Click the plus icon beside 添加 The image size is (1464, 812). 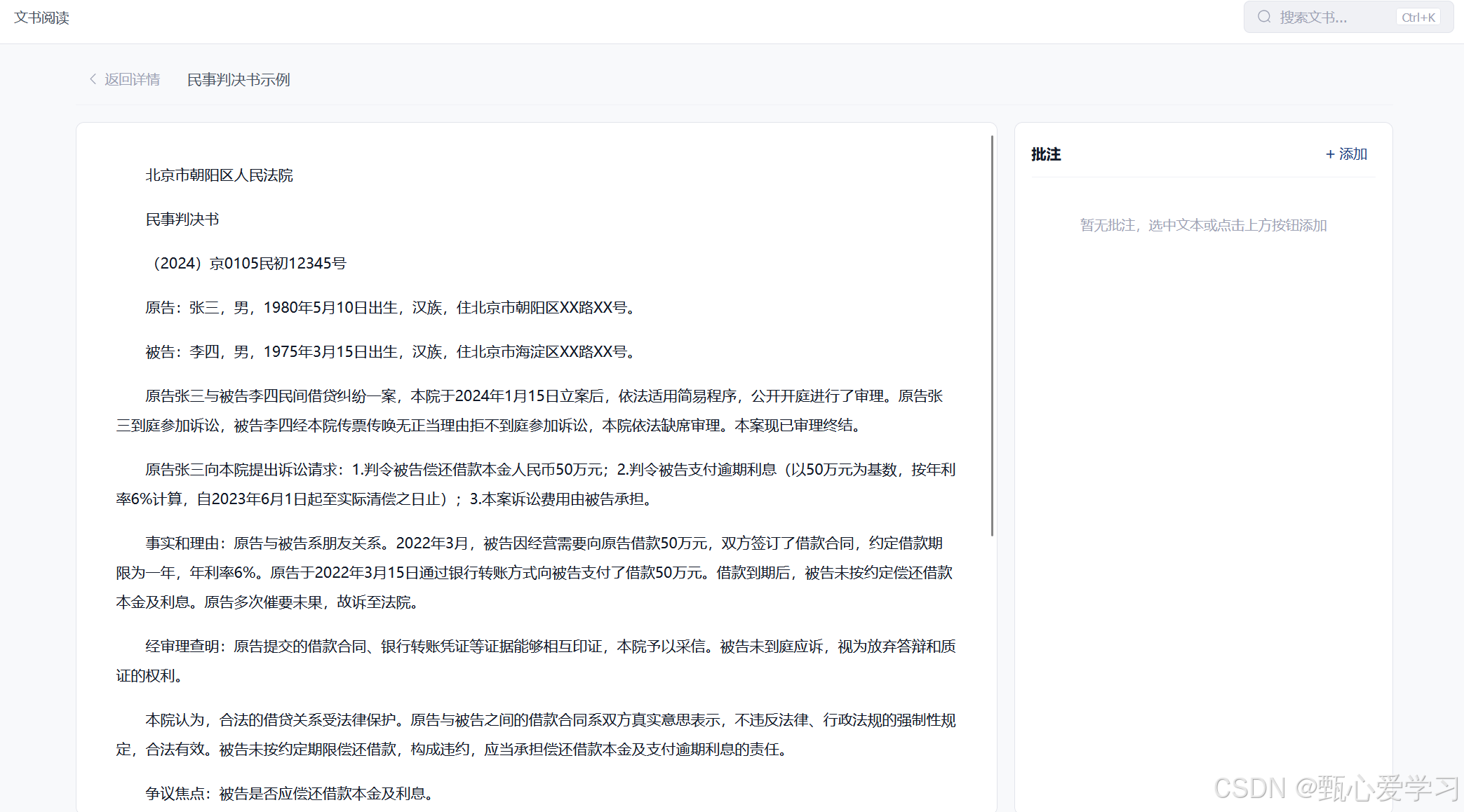[x=1330, y=154]
